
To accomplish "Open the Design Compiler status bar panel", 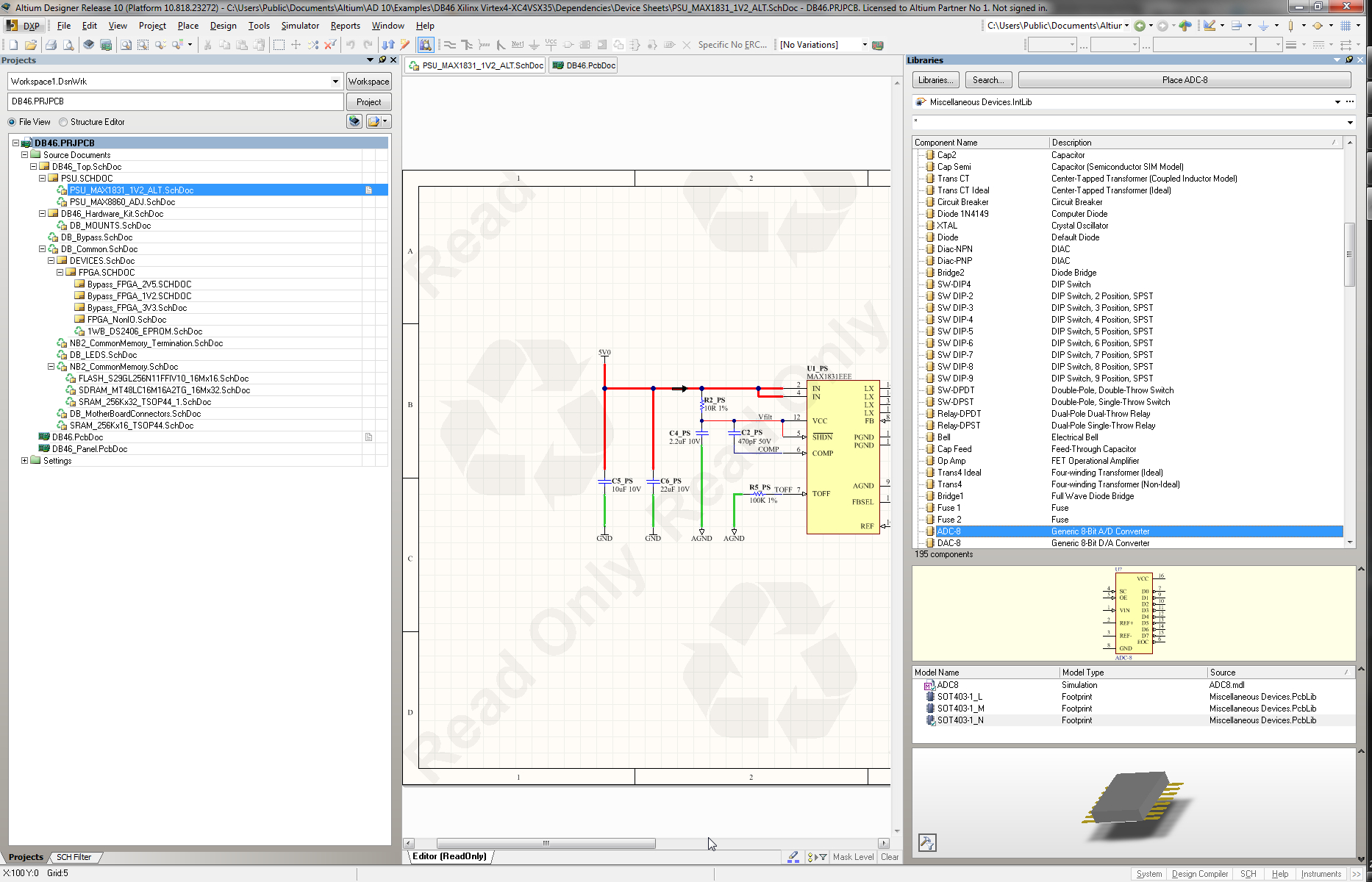I will coord(1199,874).
